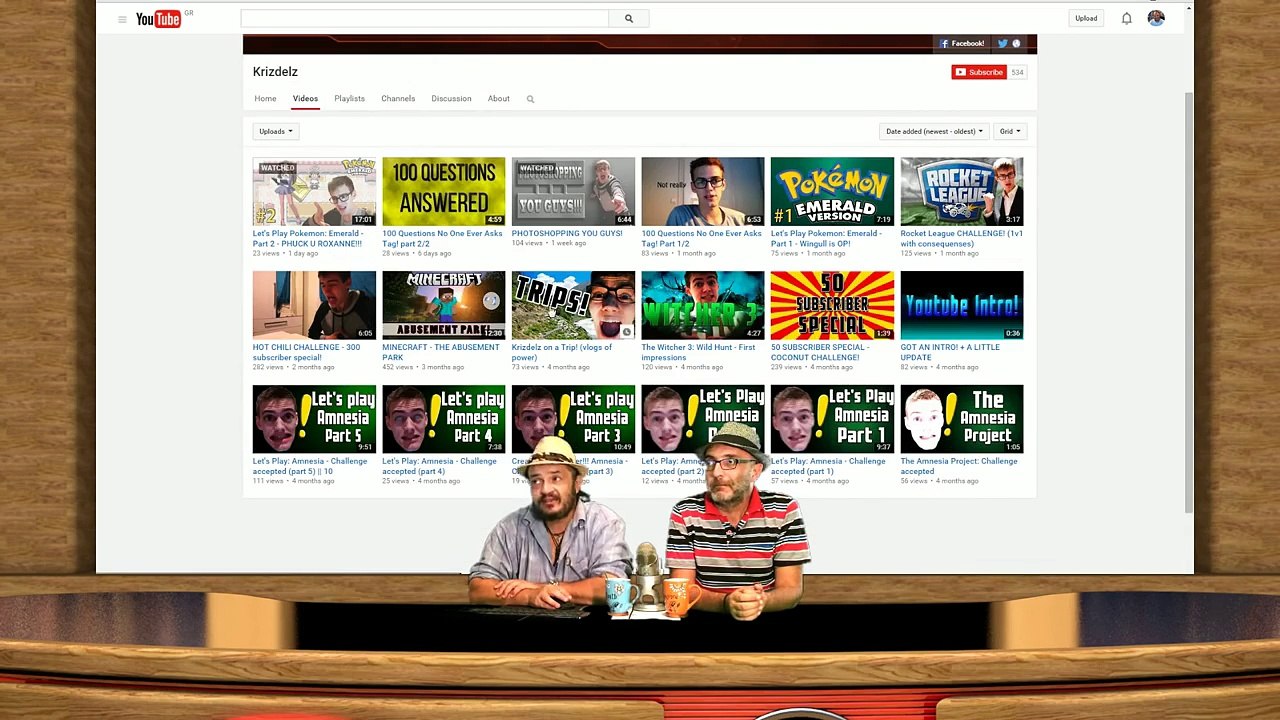1280x720 pixels.
Task: Go to the Channels tab
Action: click(x=398, y=99)
